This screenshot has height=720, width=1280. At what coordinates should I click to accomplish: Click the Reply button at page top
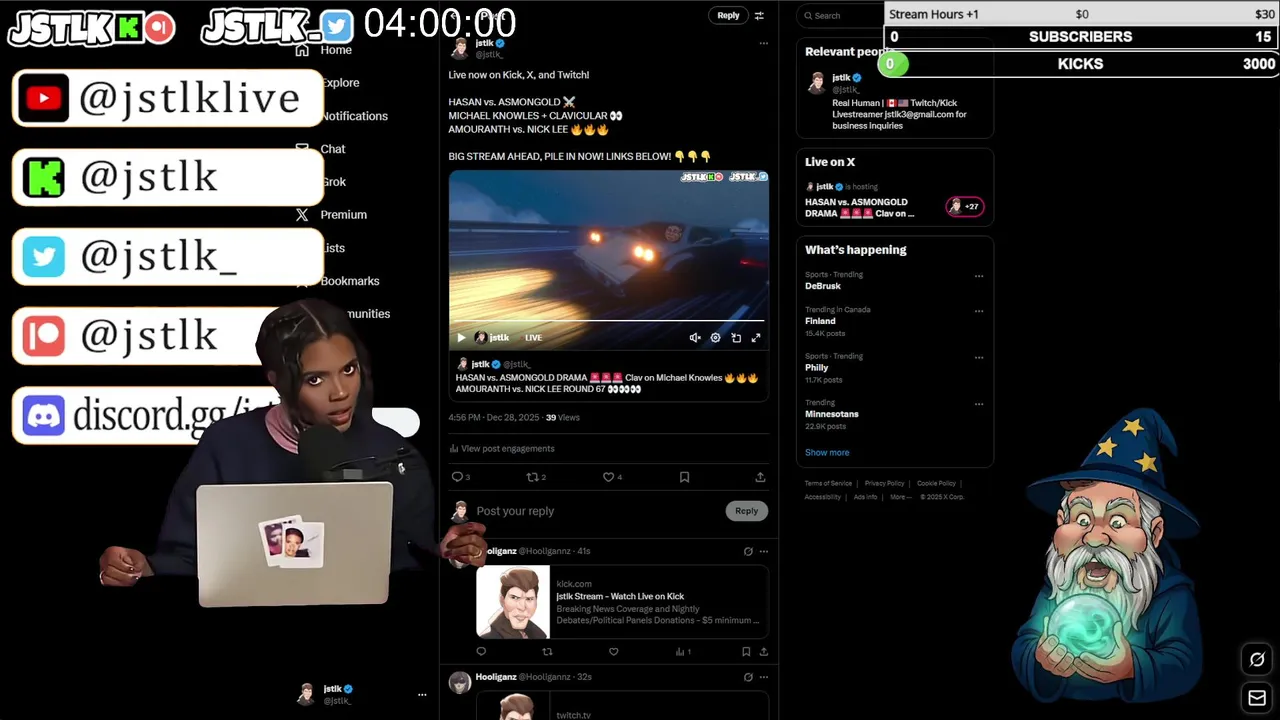(728, 15)
